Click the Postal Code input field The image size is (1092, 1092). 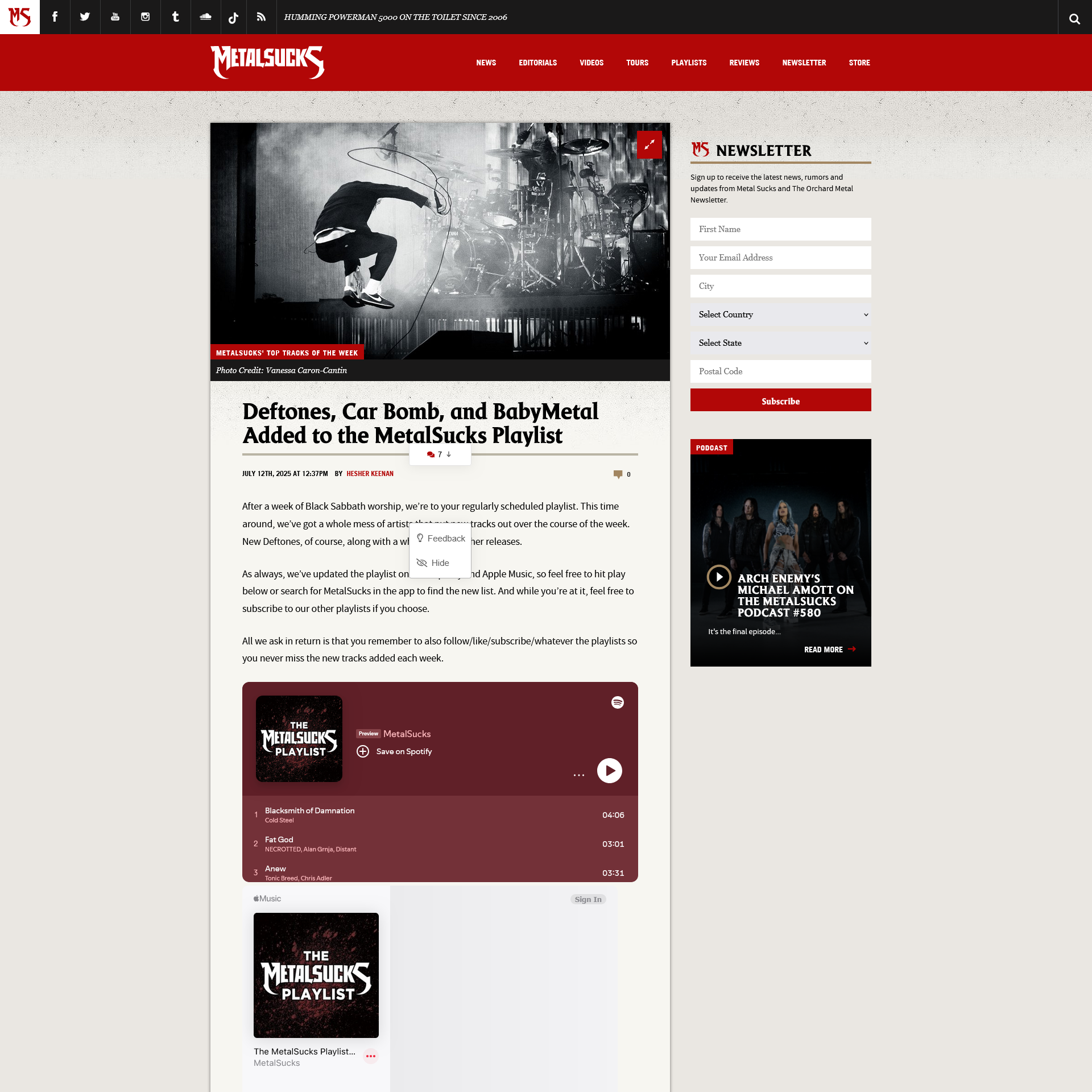tap(780, 371)
